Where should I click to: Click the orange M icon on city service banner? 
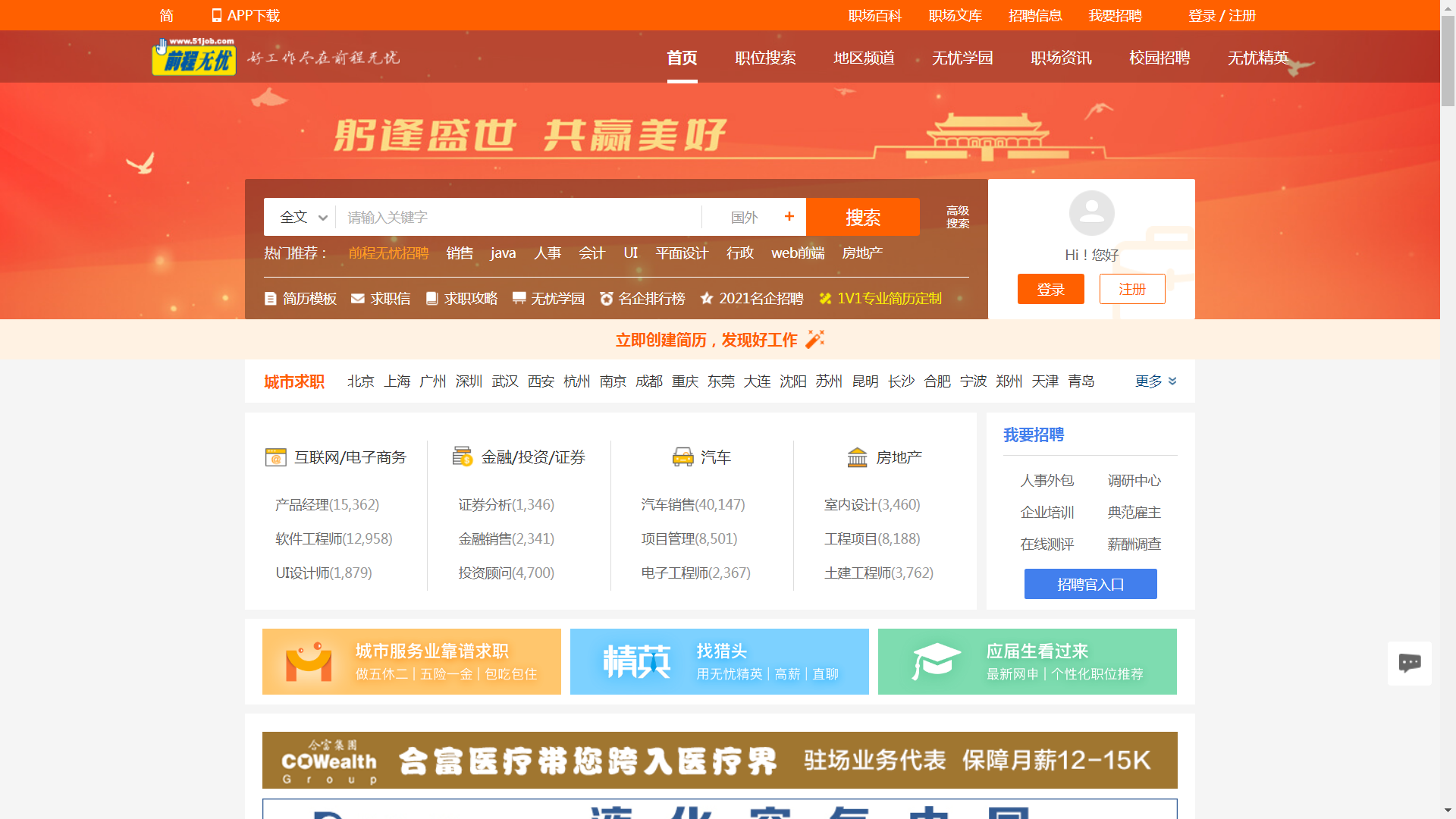309,661
